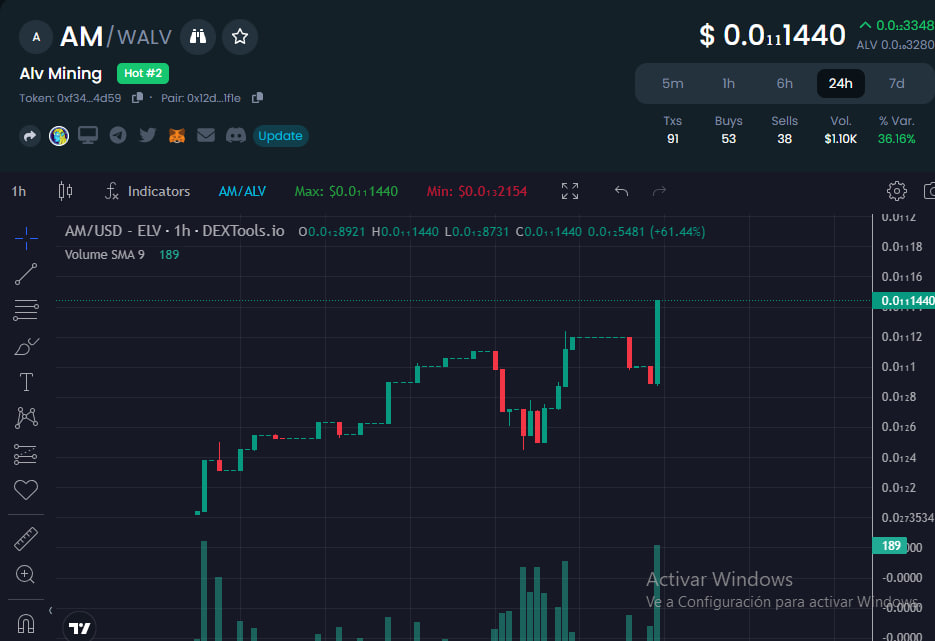935x641 pixels.
Task: Select the crosshair cursor tool
Action: (x=26, y=238)
